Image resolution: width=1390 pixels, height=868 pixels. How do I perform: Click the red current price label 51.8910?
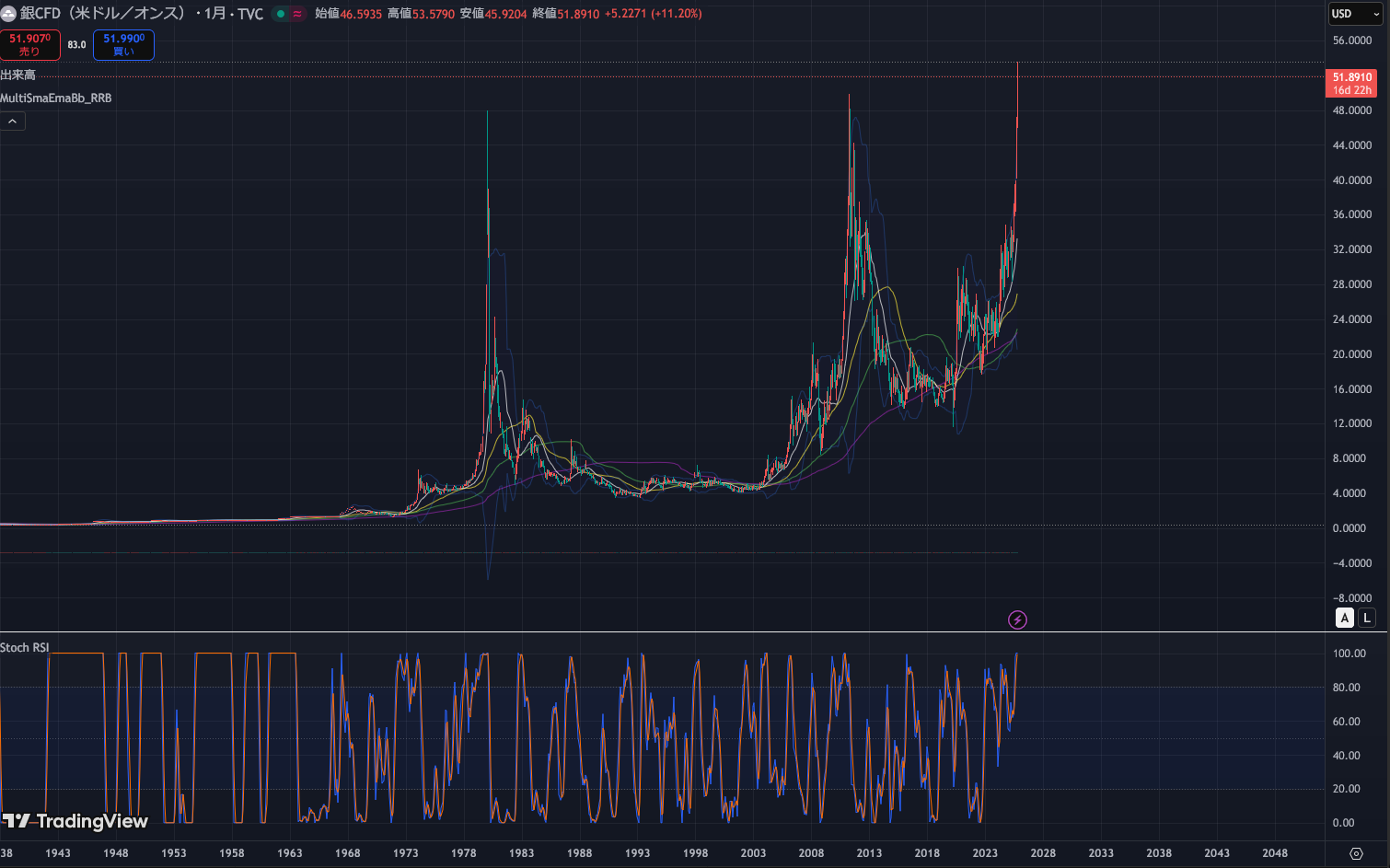tap(1351, 83)
